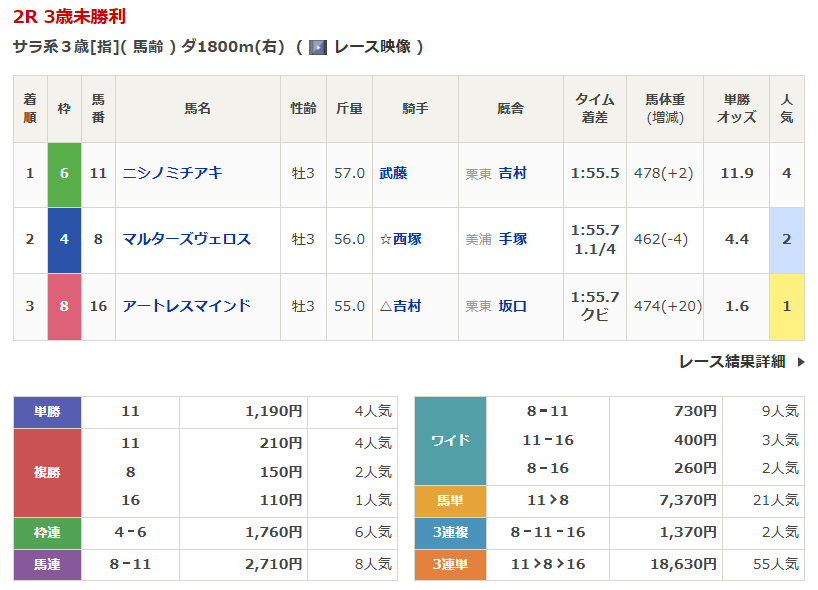Open the レース映像 race video link
The width and height of the screenshot is (818, 590).
(x=371, y=47)
